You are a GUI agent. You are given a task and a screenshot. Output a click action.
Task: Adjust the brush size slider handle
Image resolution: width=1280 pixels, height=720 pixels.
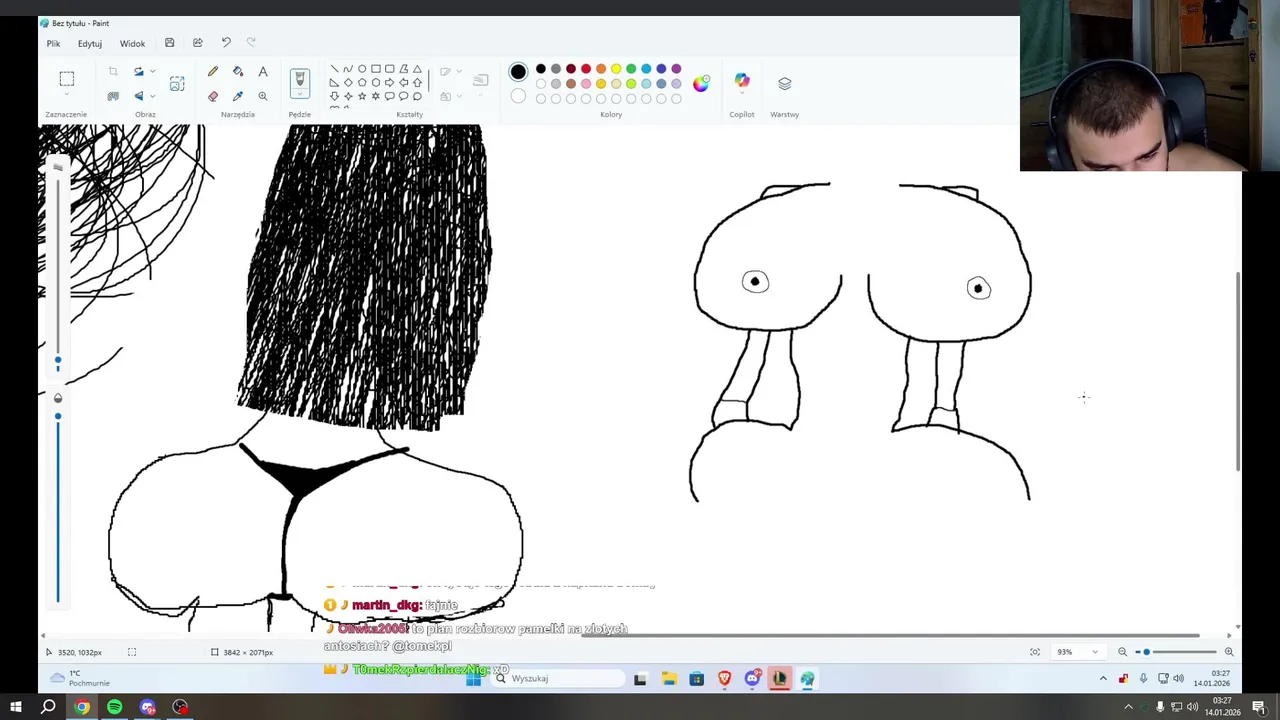pyautogui.click(x=58, y=361)
